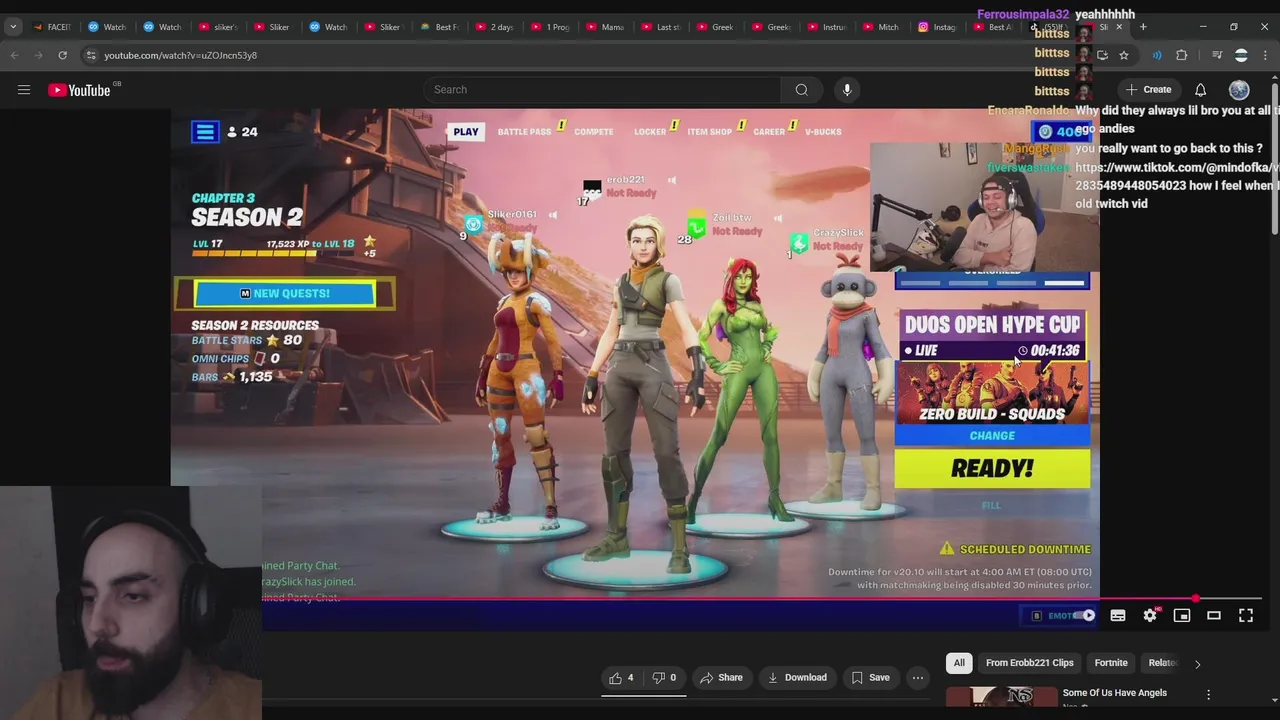Share the video
This screenshot has width=1280, height=720.
(721, 677)
